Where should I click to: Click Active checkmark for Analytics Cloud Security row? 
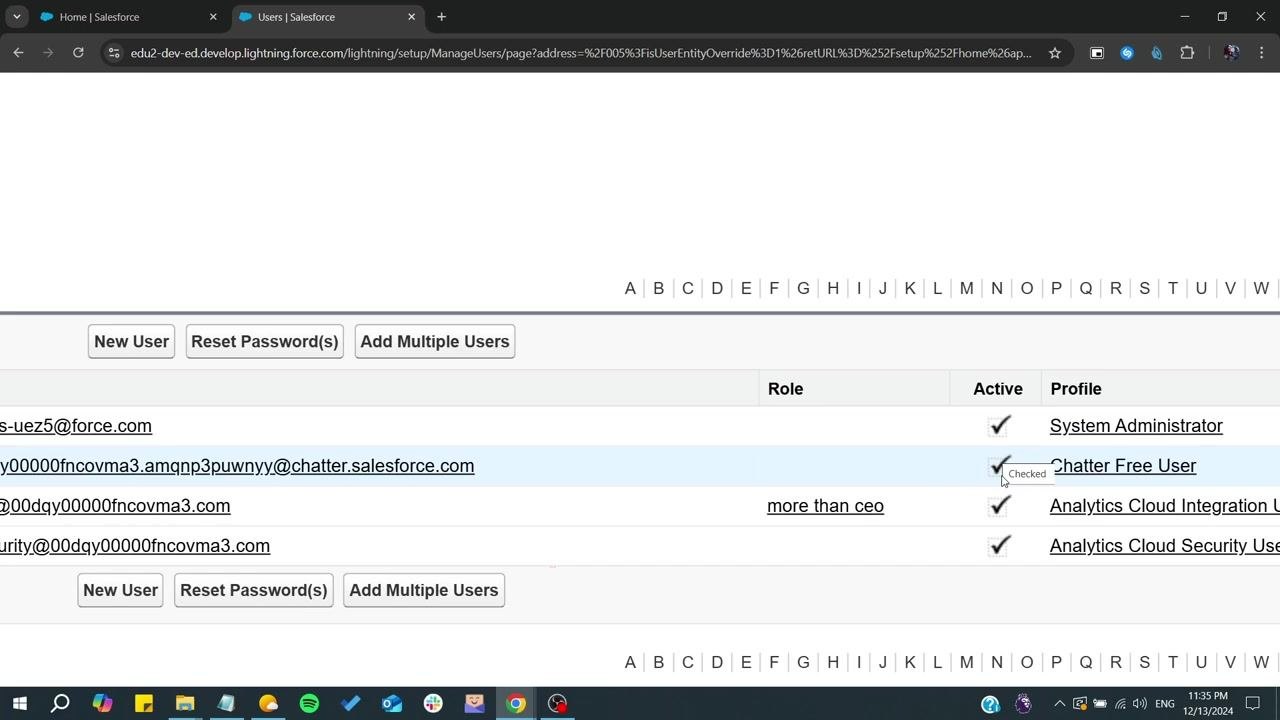[x=999, y=546]
